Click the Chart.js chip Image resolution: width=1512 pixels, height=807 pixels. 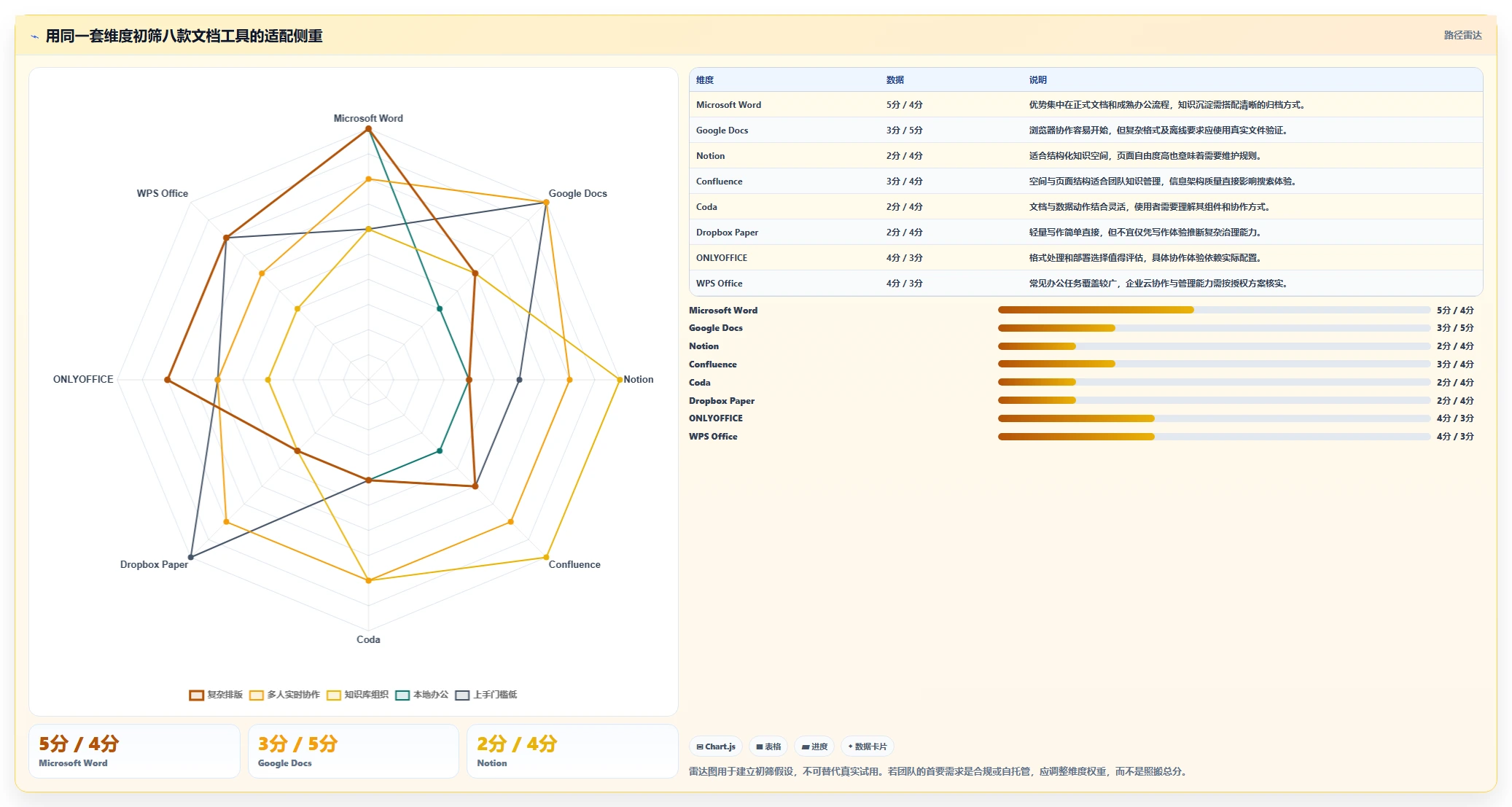point(716,746)
